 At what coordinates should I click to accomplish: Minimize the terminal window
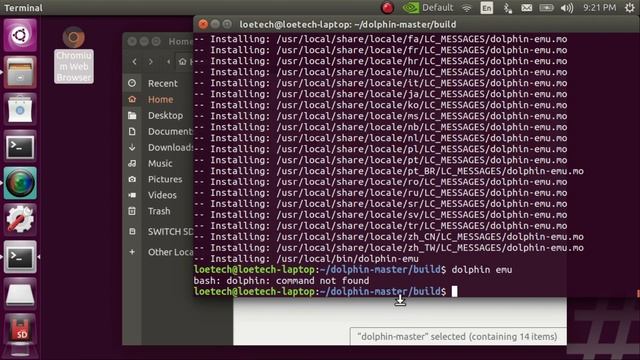[x=215, y=24]
